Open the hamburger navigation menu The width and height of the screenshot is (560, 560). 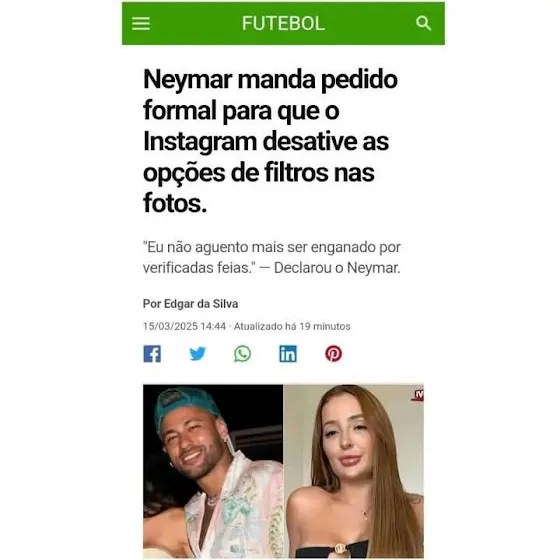[x=141, y=24]
